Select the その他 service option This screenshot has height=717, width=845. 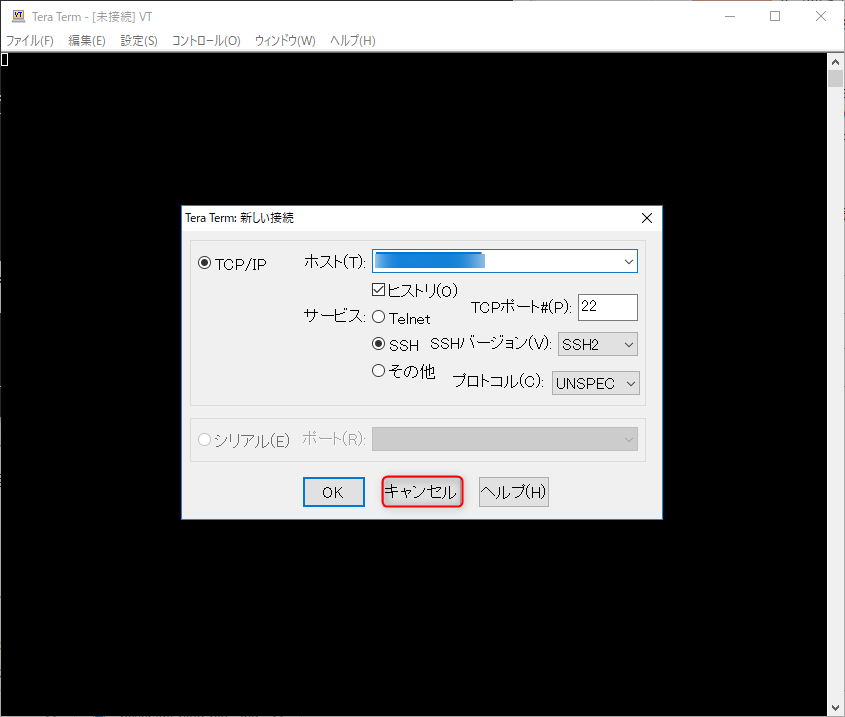379,371
